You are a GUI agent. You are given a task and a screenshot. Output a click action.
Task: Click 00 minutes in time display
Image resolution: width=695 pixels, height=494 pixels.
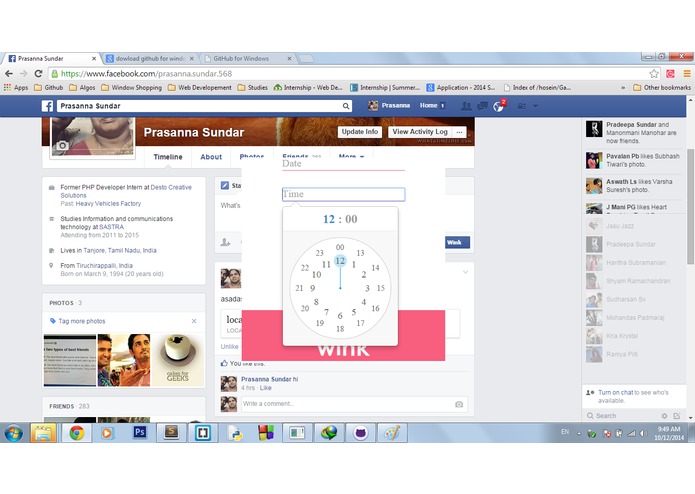point(351,219)
